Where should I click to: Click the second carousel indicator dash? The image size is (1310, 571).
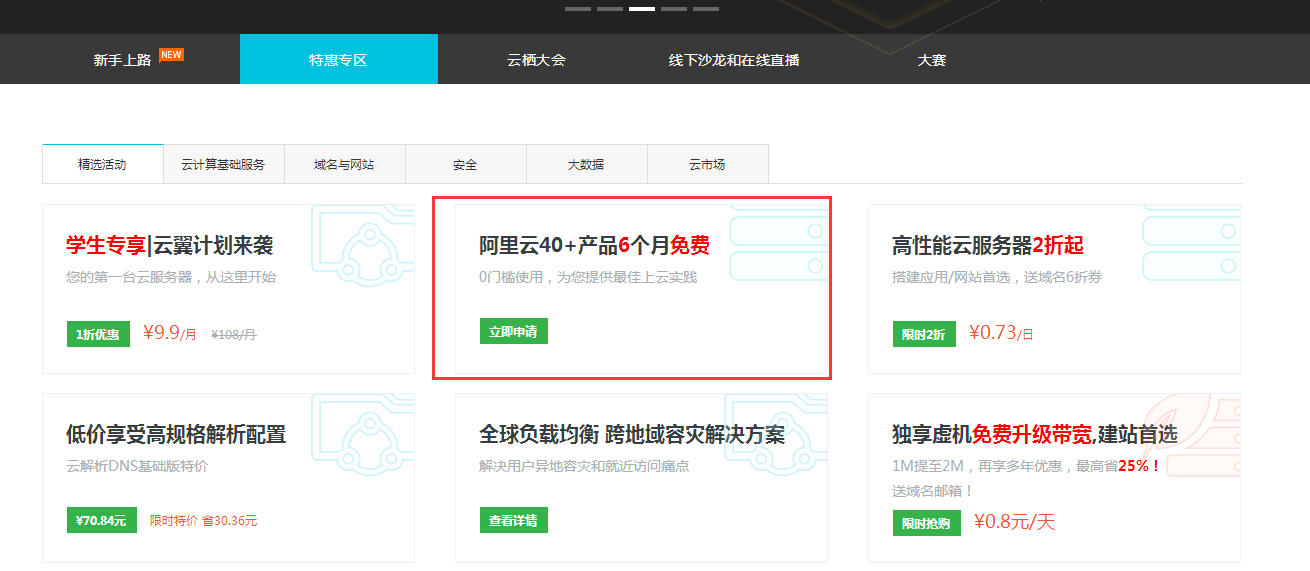pos(610,8)
